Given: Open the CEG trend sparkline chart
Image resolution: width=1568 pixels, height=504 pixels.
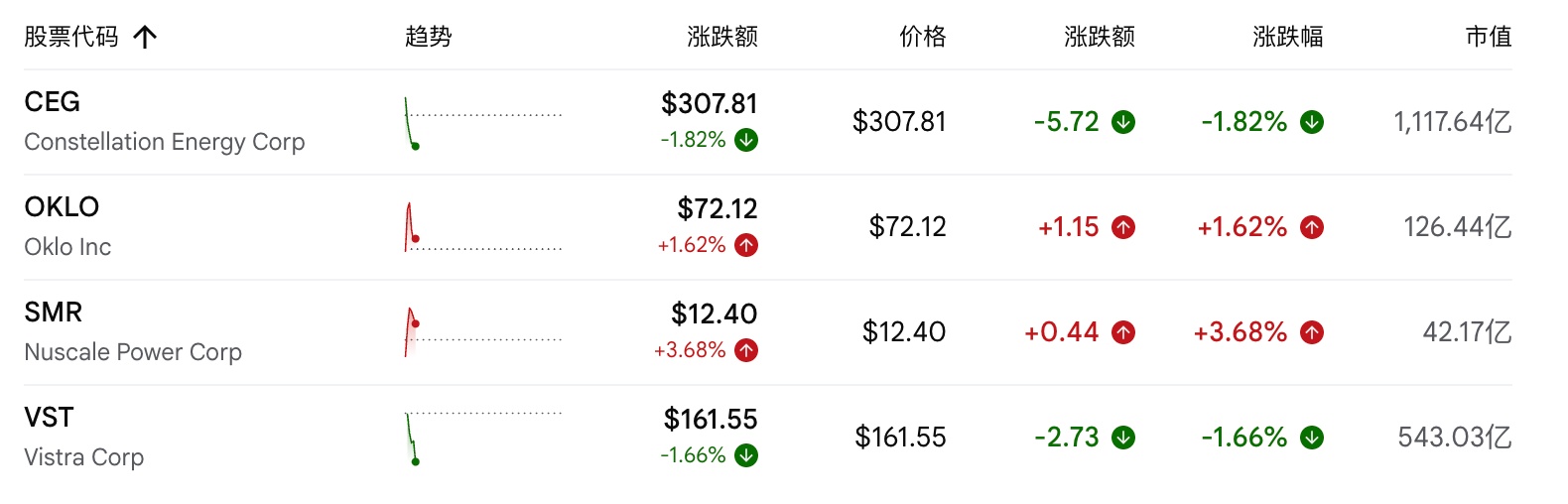Looking at the screenshot, I should click(483, 123).
